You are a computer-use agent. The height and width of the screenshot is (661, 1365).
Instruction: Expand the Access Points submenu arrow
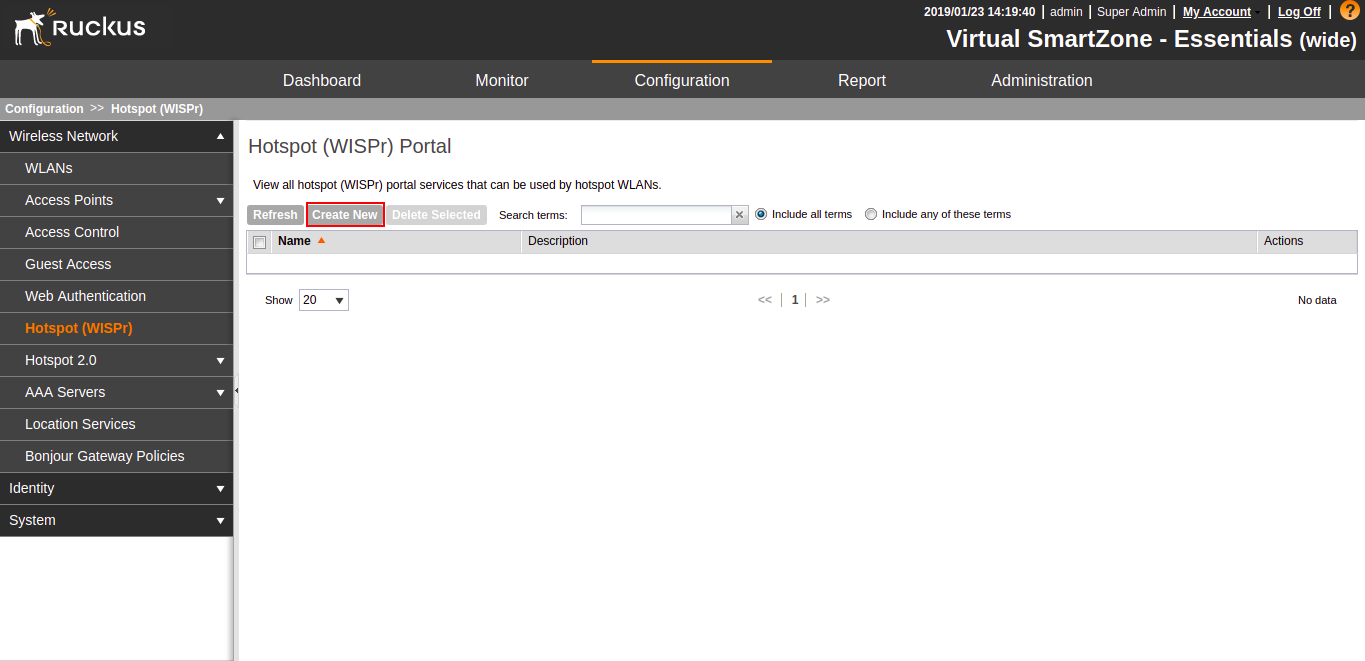coord(220,200)
